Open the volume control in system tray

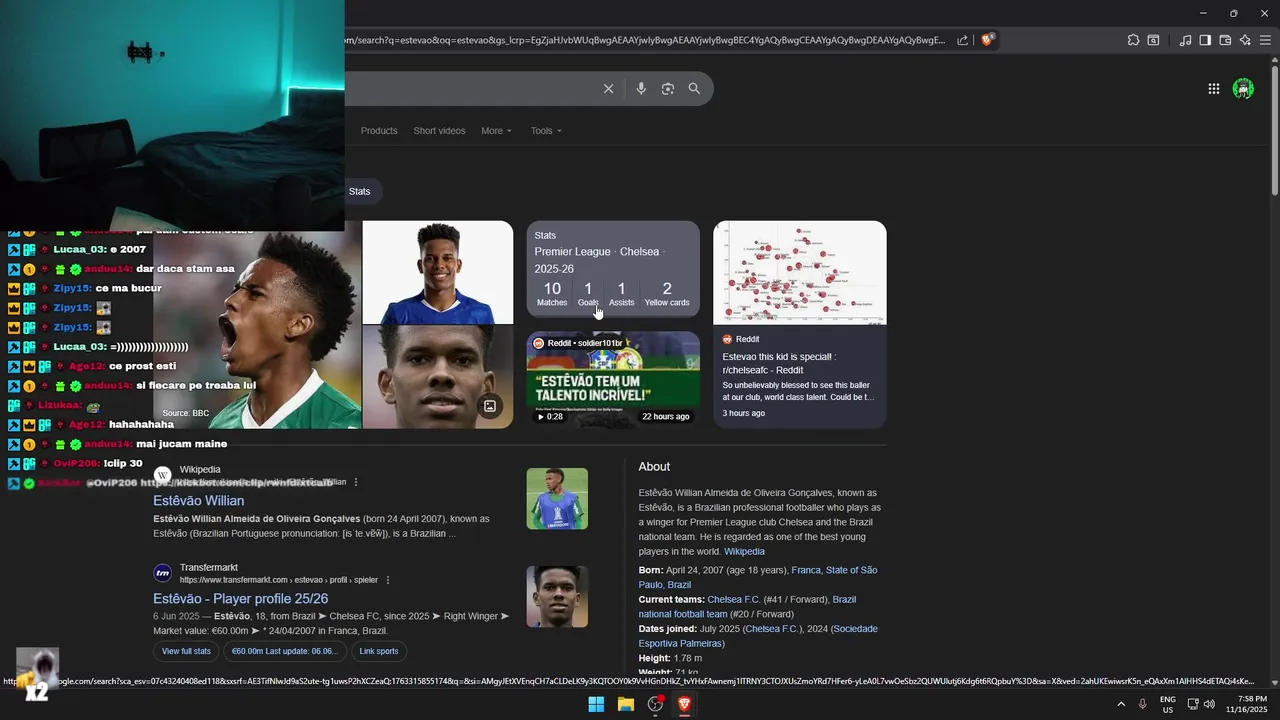(x=1209, y=704)
